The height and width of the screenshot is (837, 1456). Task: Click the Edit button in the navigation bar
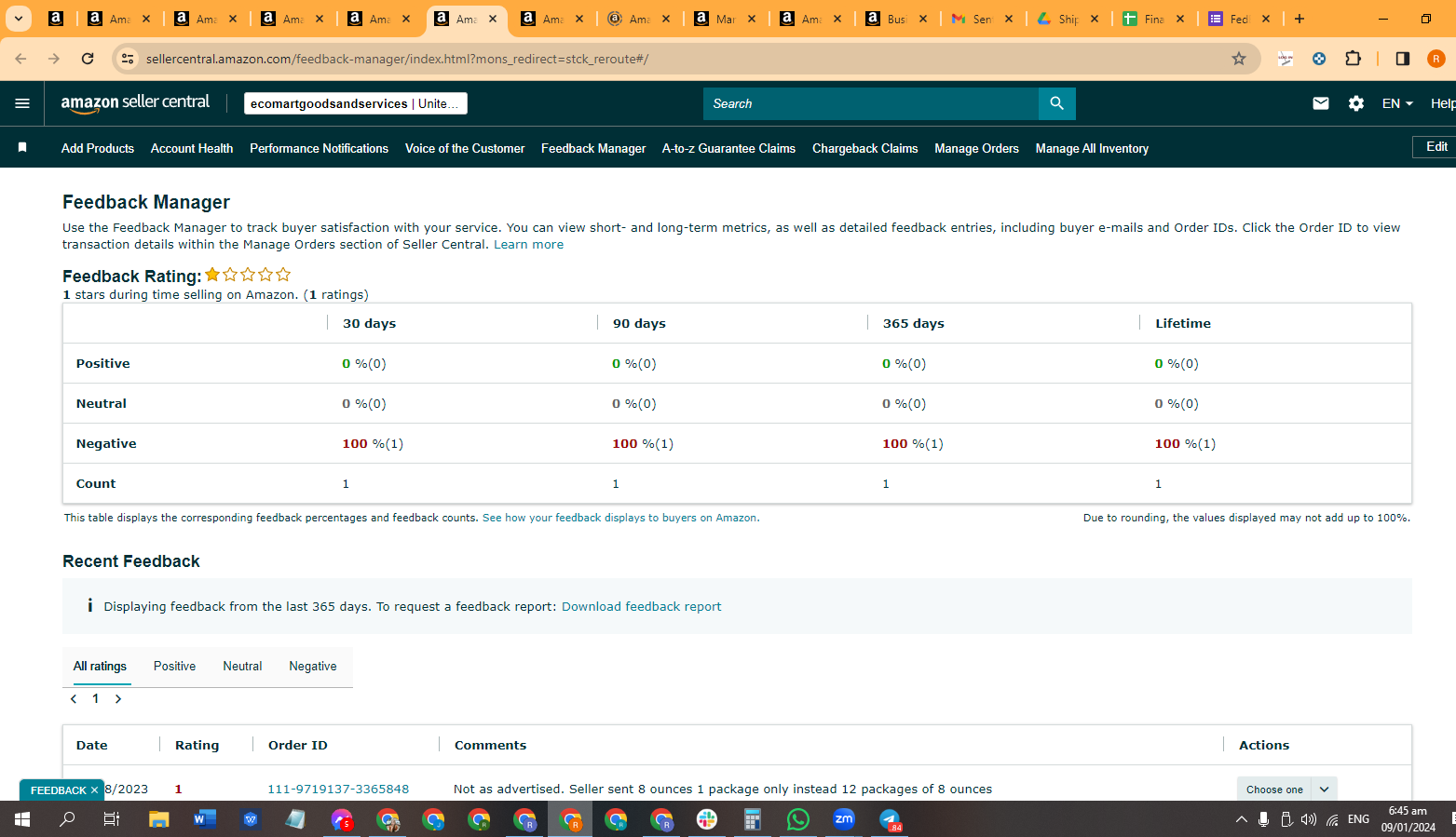coord(1436,147)
